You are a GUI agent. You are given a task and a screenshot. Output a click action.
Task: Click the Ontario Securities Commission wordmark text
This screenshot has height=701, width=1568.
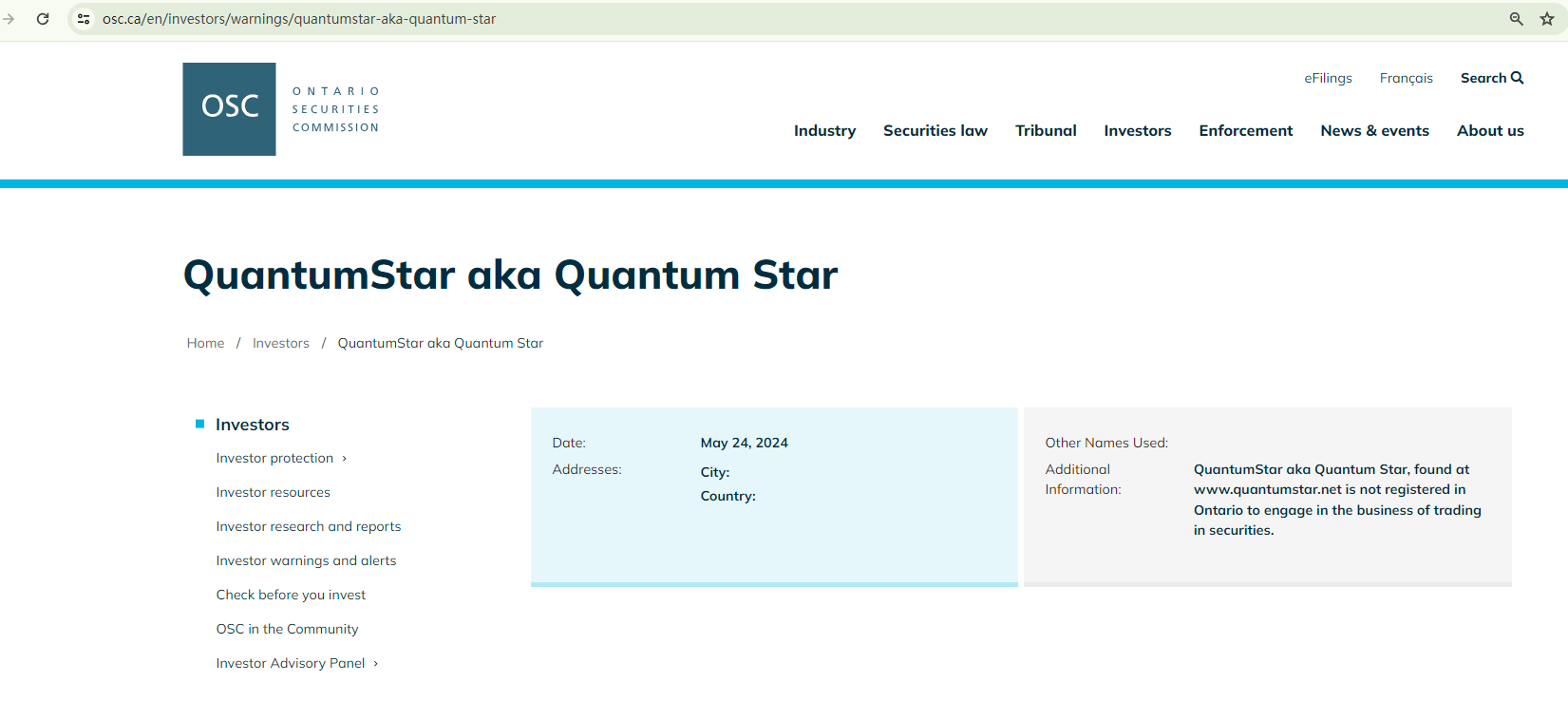(336, 109)
